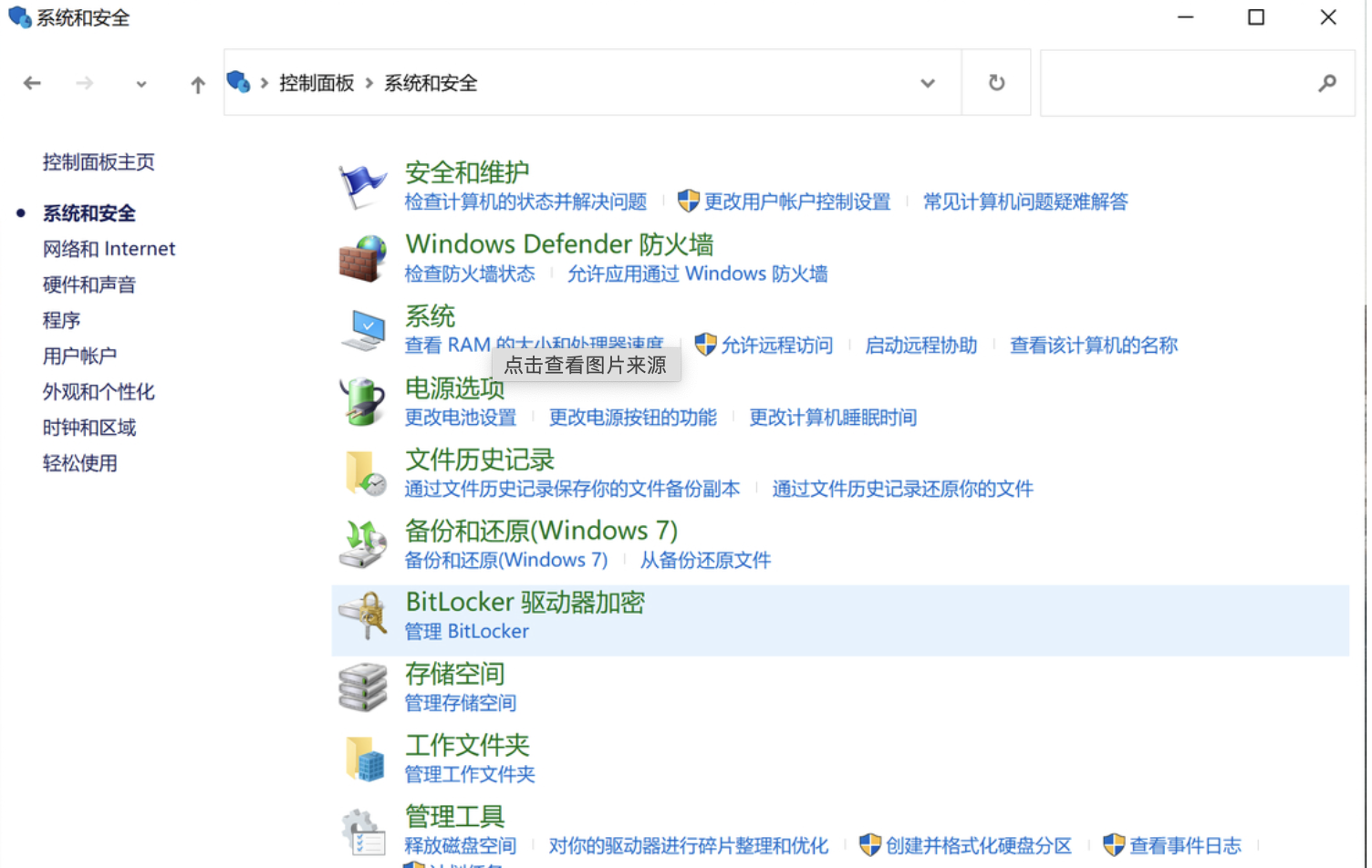This screenshot has width=1372, height=868.
Task: Click 更改电池设置 link
Action: (x=461, y=418)
